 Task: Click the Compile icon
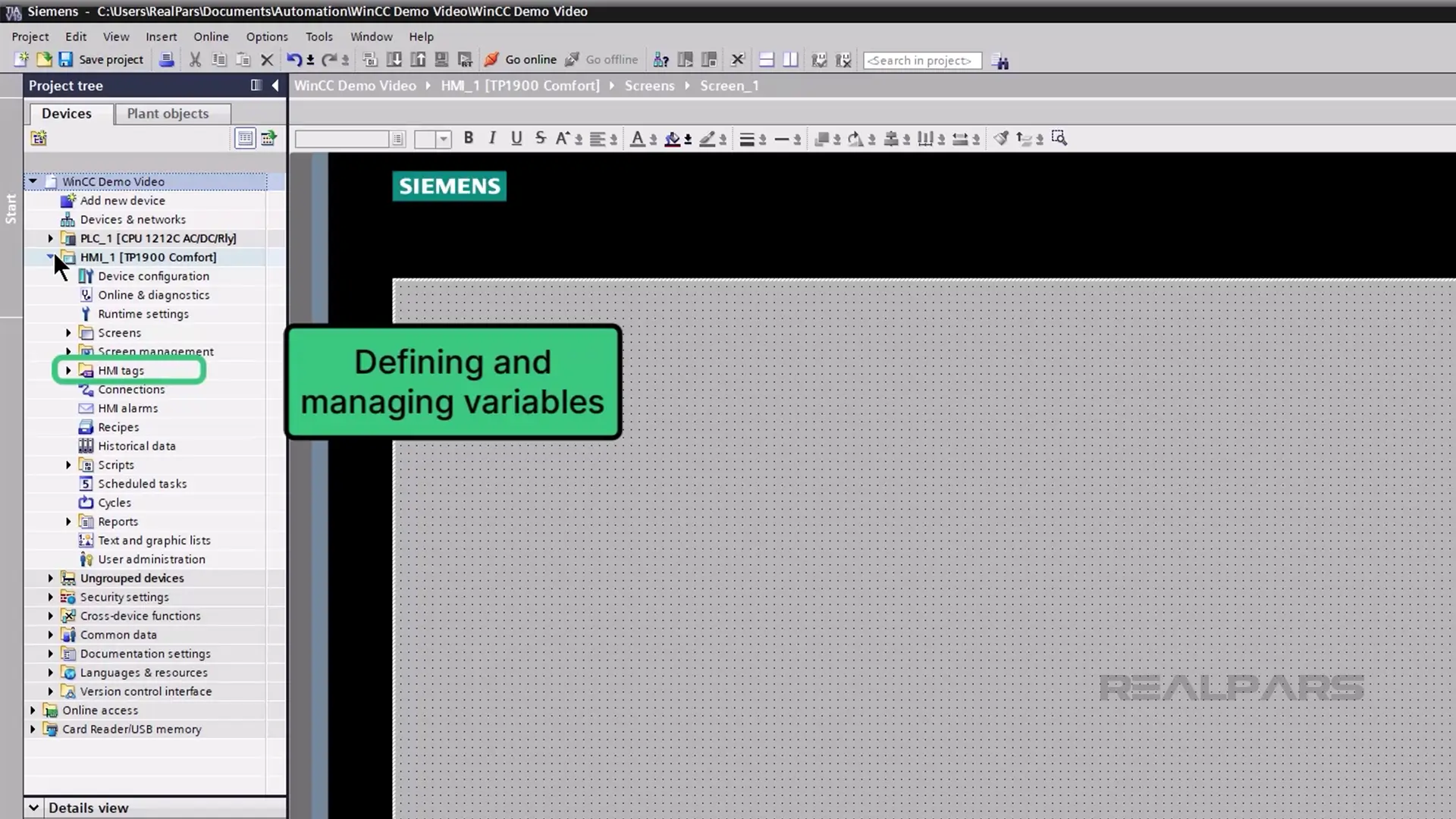(370, 60)
